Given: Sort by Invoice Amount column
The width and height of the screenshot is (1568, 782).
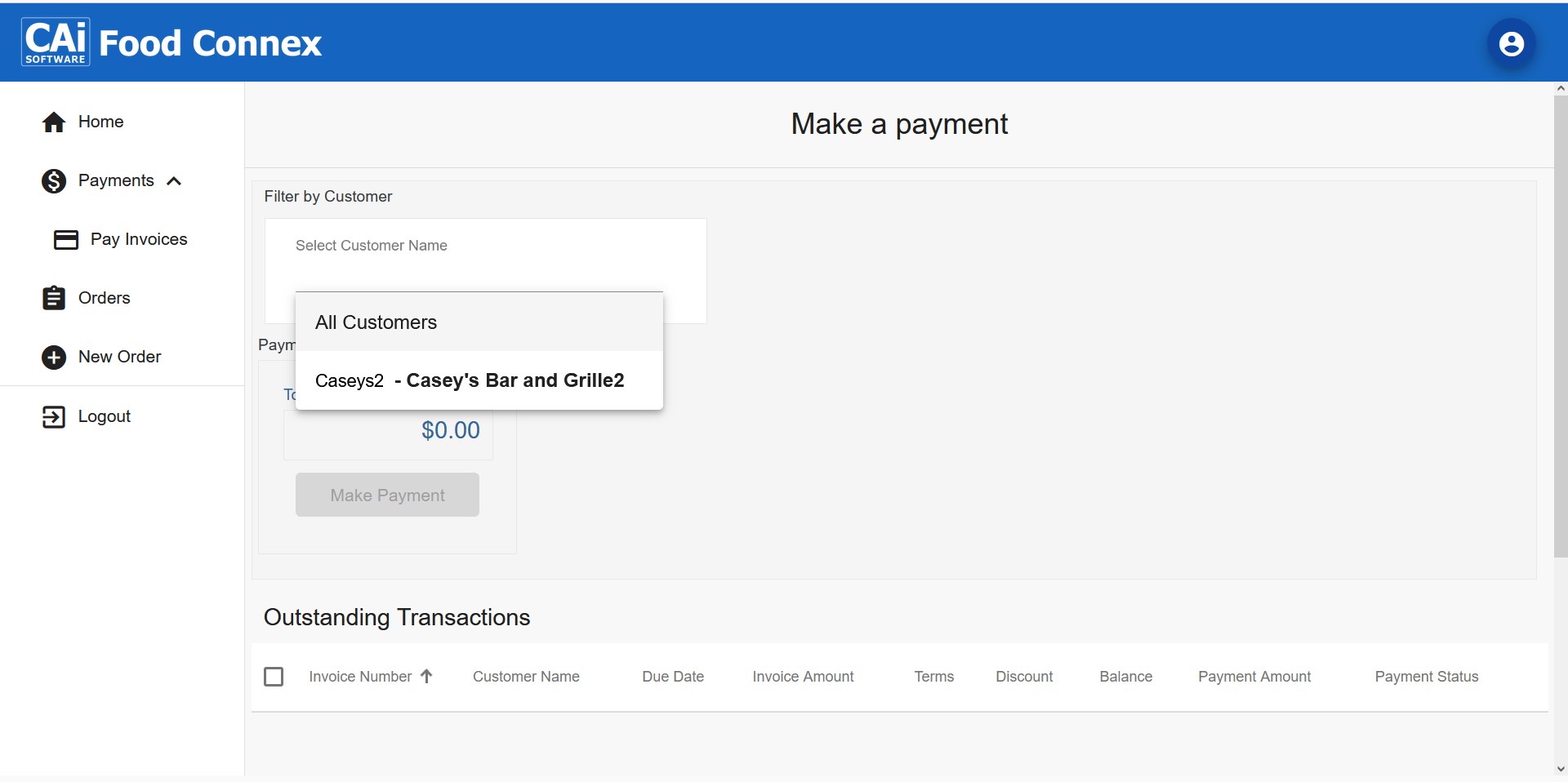Looking at the screenshot, I should pos(803,677).
